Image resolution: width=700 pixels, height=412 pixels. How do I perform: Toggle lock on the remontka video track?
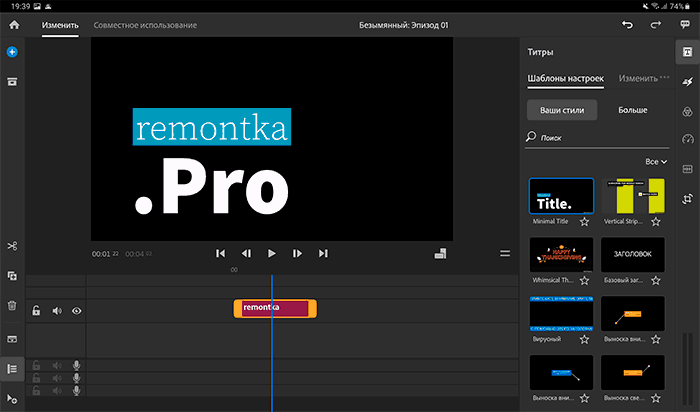(36, 311)
